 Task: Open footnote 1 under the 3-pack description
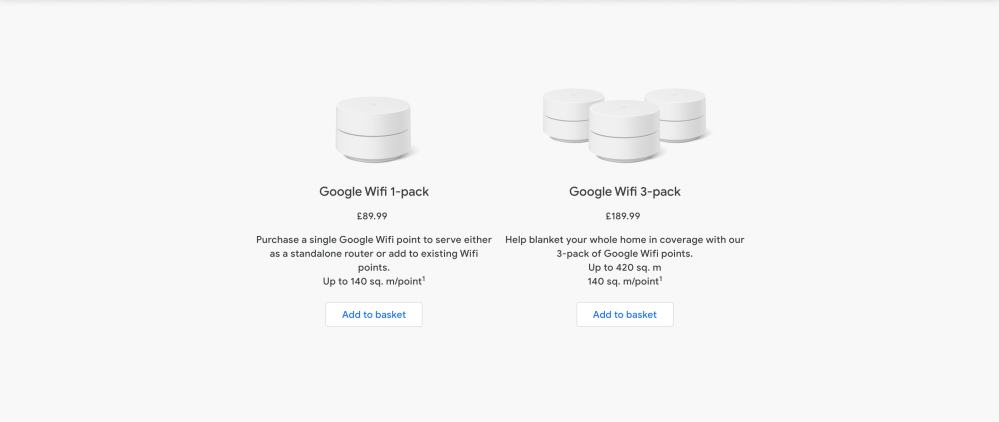click(661, 279)
